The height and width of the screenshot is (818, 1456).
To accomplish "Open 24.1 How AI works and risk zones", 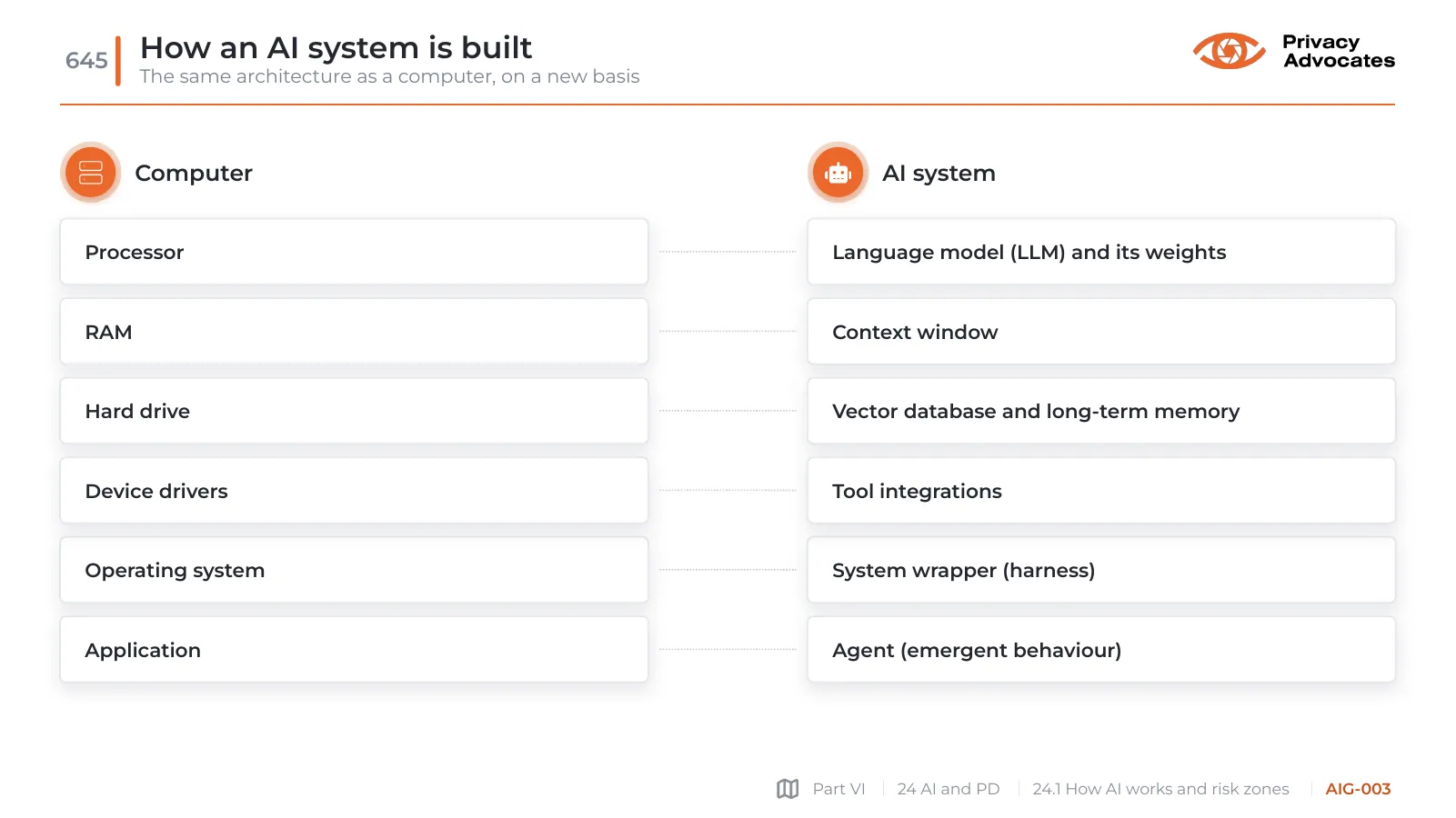I will [x=1160, y=789].
